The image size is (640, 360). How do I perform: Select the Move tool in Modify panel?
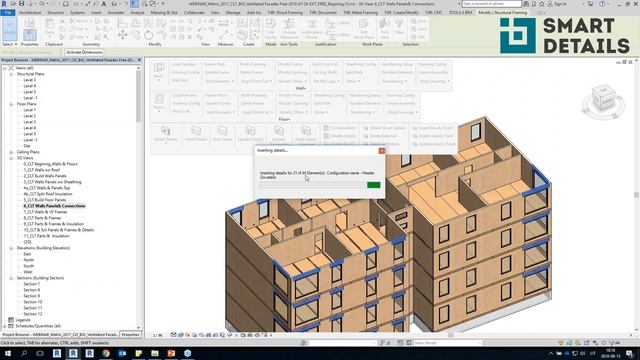122,36
